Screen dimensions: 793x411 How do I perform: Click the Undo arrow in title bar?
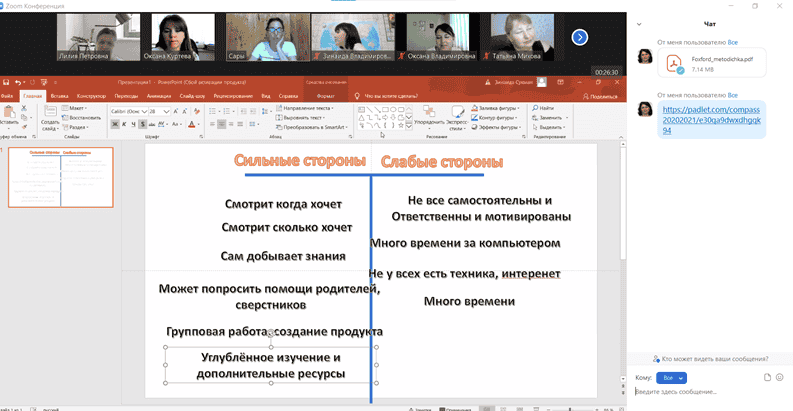click(19, 83)
